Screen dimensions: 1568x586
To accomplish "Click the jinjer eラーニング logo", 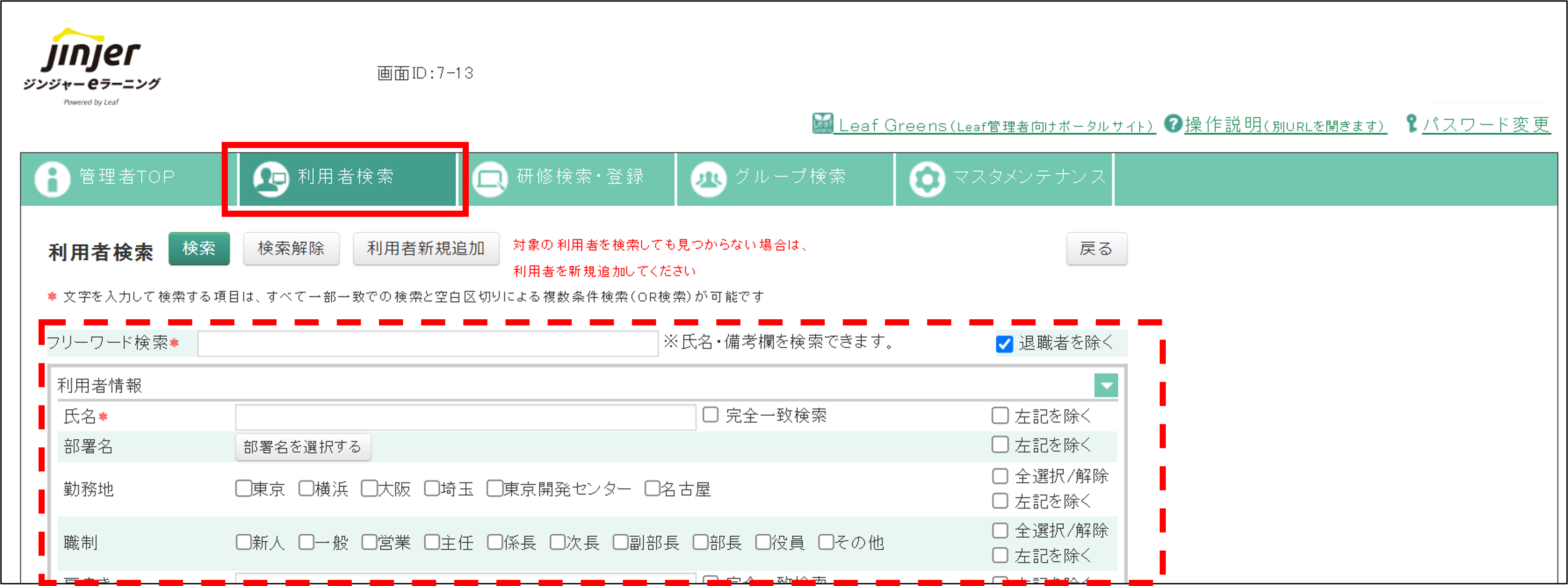I will pos(91,66).
